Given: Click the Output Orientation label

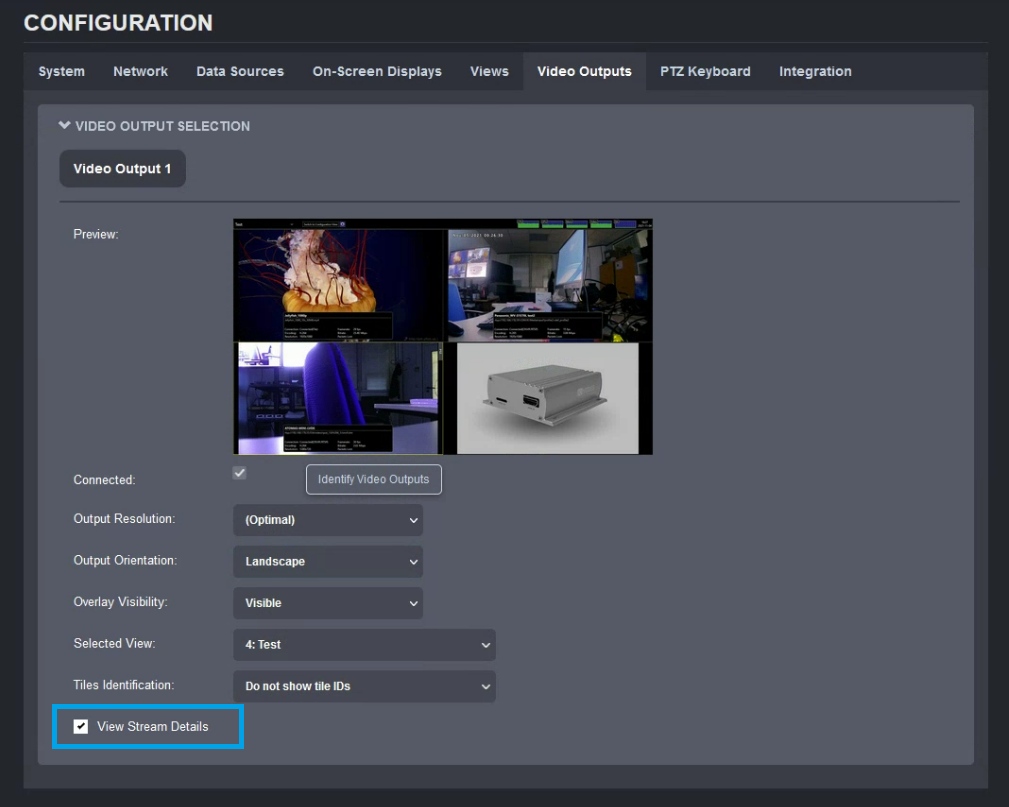Looking at the screenshot, I should click(x=125, y=561).
